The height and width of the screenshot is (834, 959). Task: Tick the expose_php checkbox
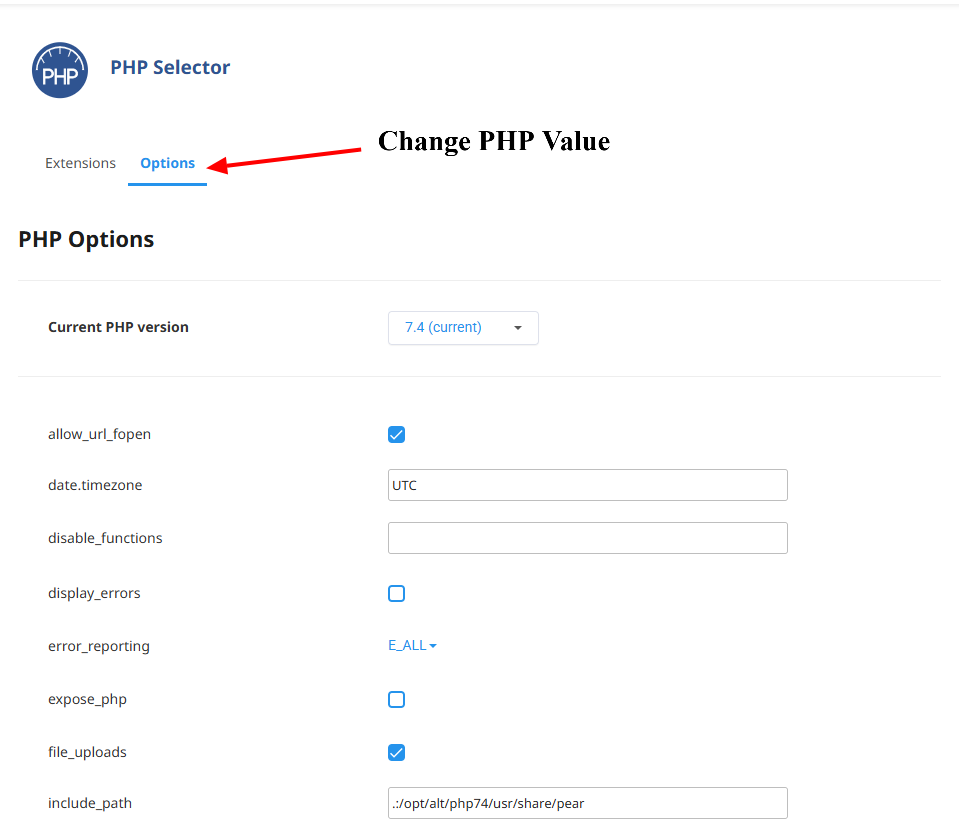pyautogui.click(x=397, y=699)
